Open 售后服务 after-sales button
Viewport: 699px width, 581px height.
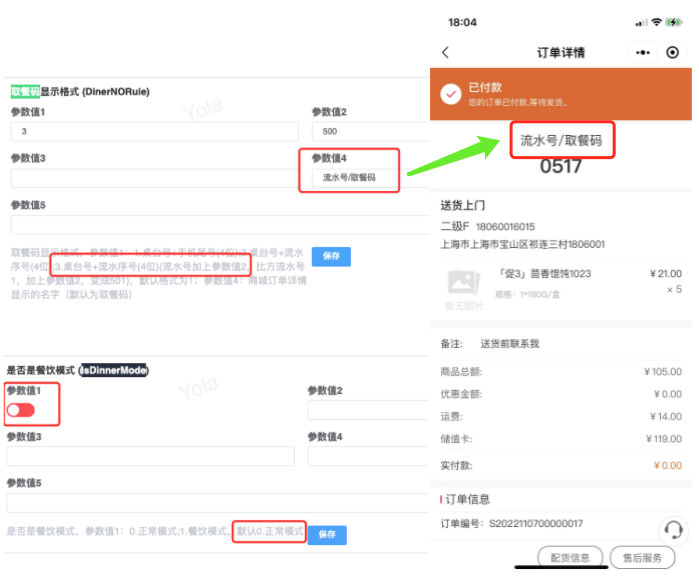click(x=642, y=557)
